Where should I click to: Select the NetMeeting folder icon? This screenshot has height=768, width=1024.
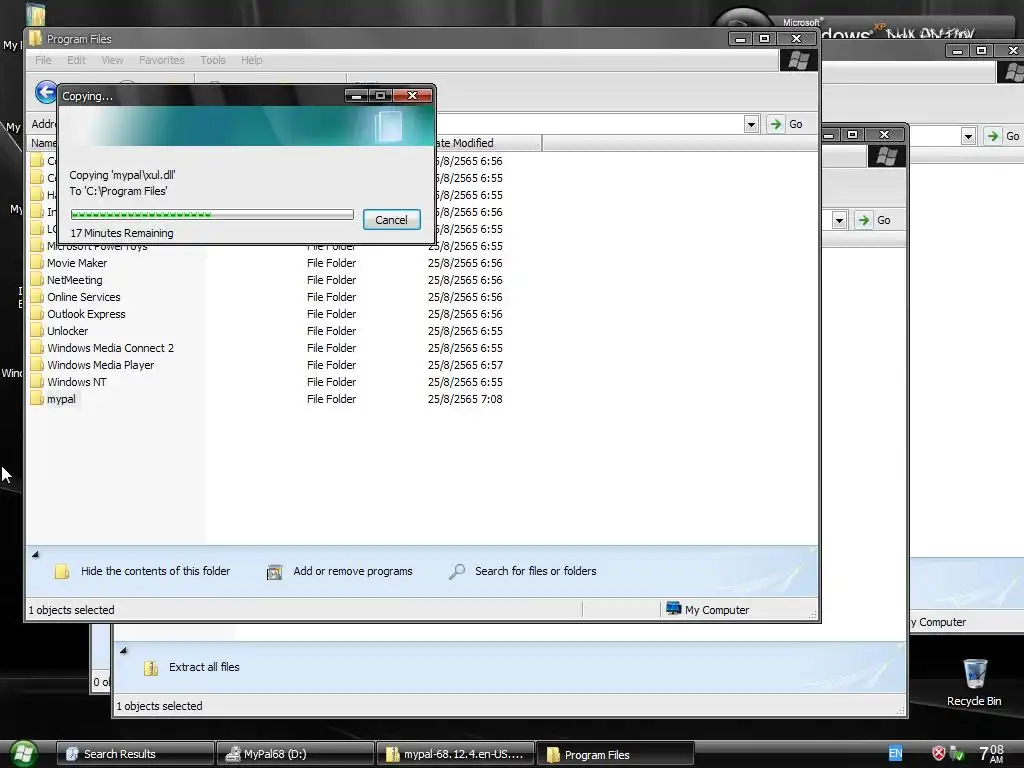pos(37,280)
